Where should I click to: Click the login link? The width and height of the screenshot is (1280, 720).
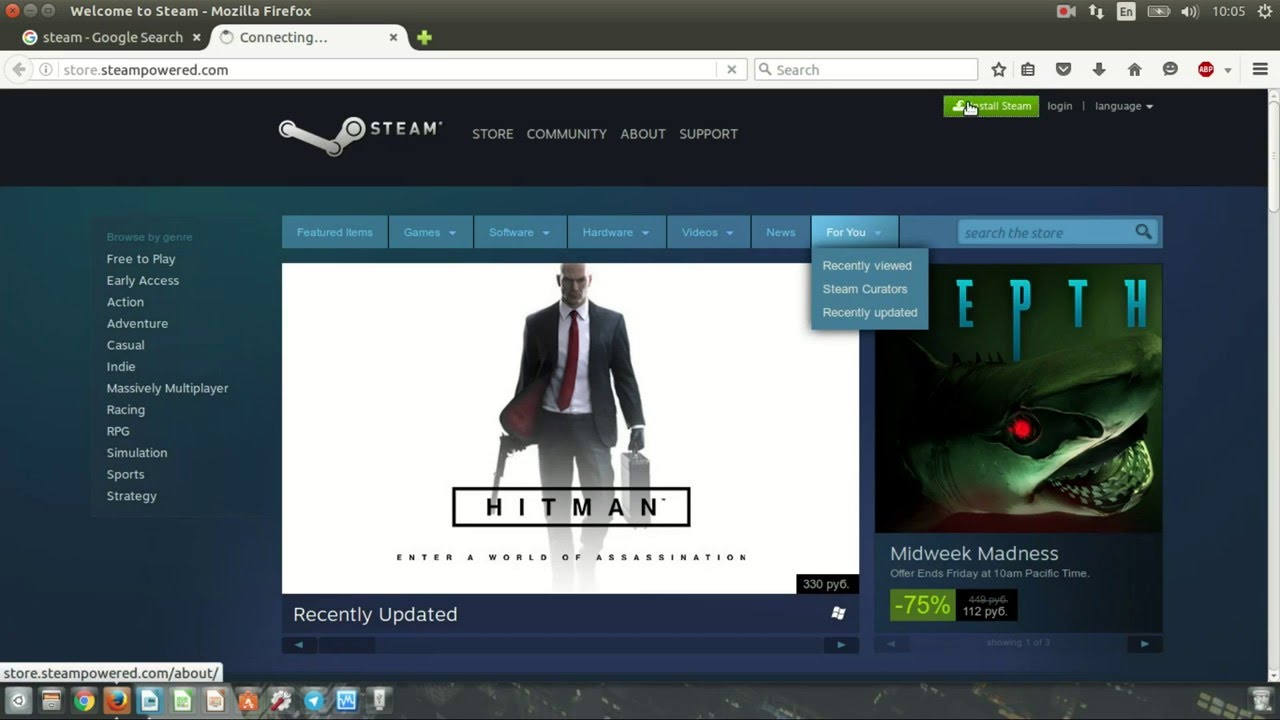point(1060,106)
